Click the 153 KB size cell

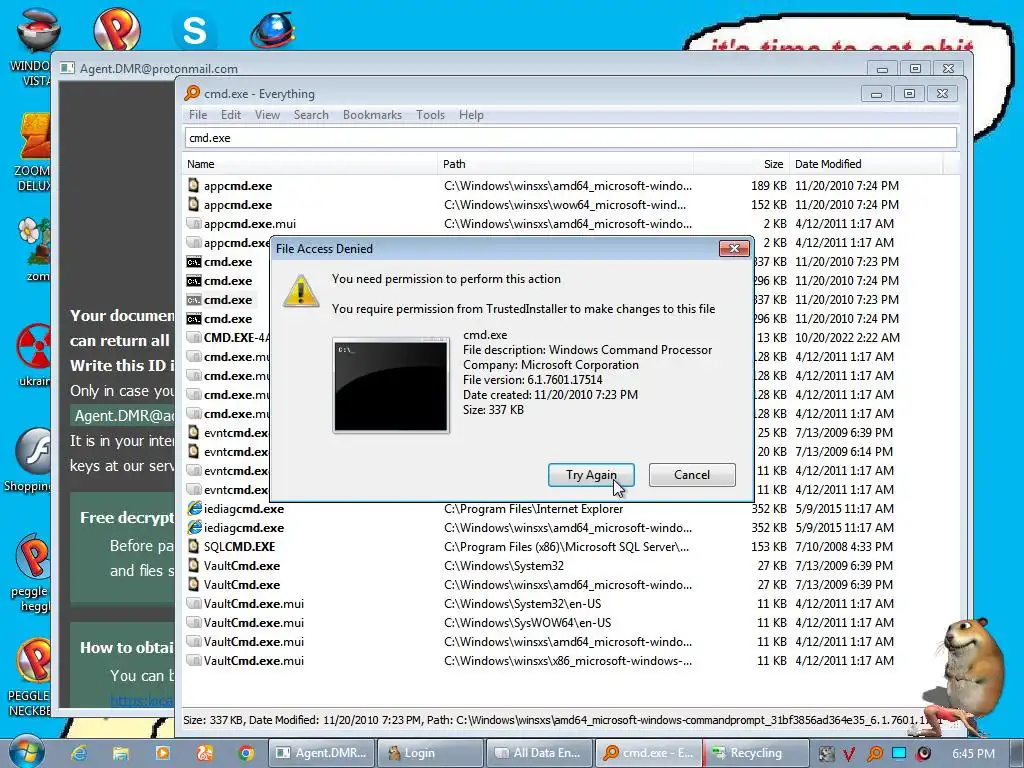[x=769, y=547]
